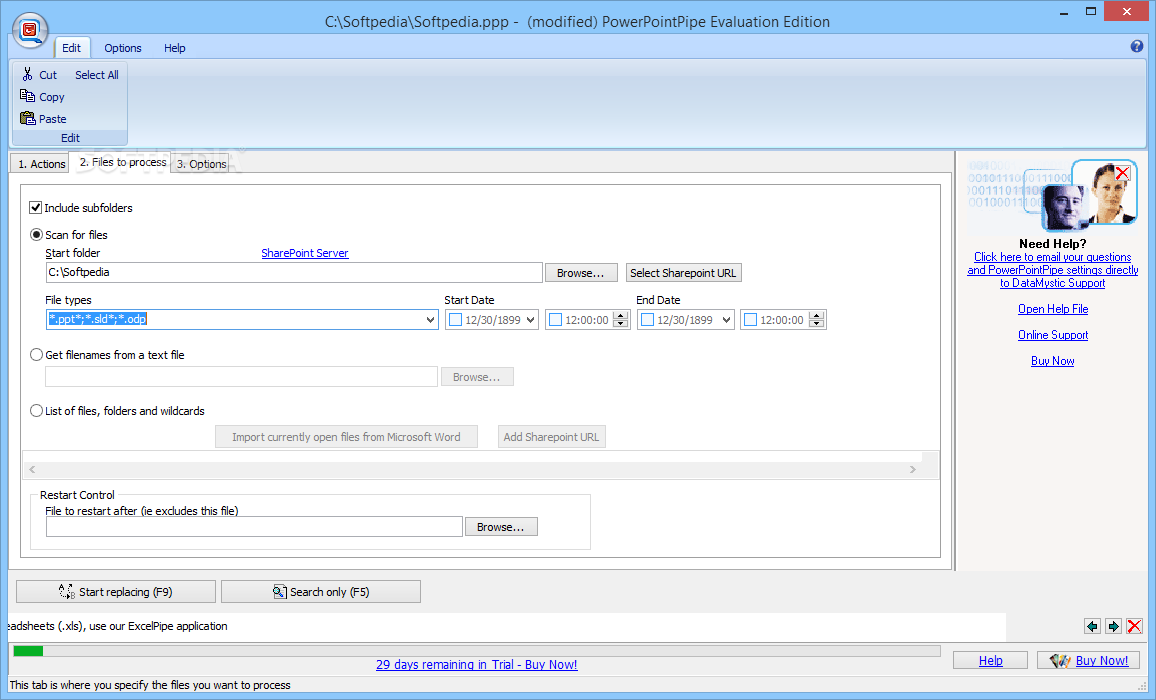Enable the End Date date checkbox
The image size is (1156, 700).
[x=647, y=319]
